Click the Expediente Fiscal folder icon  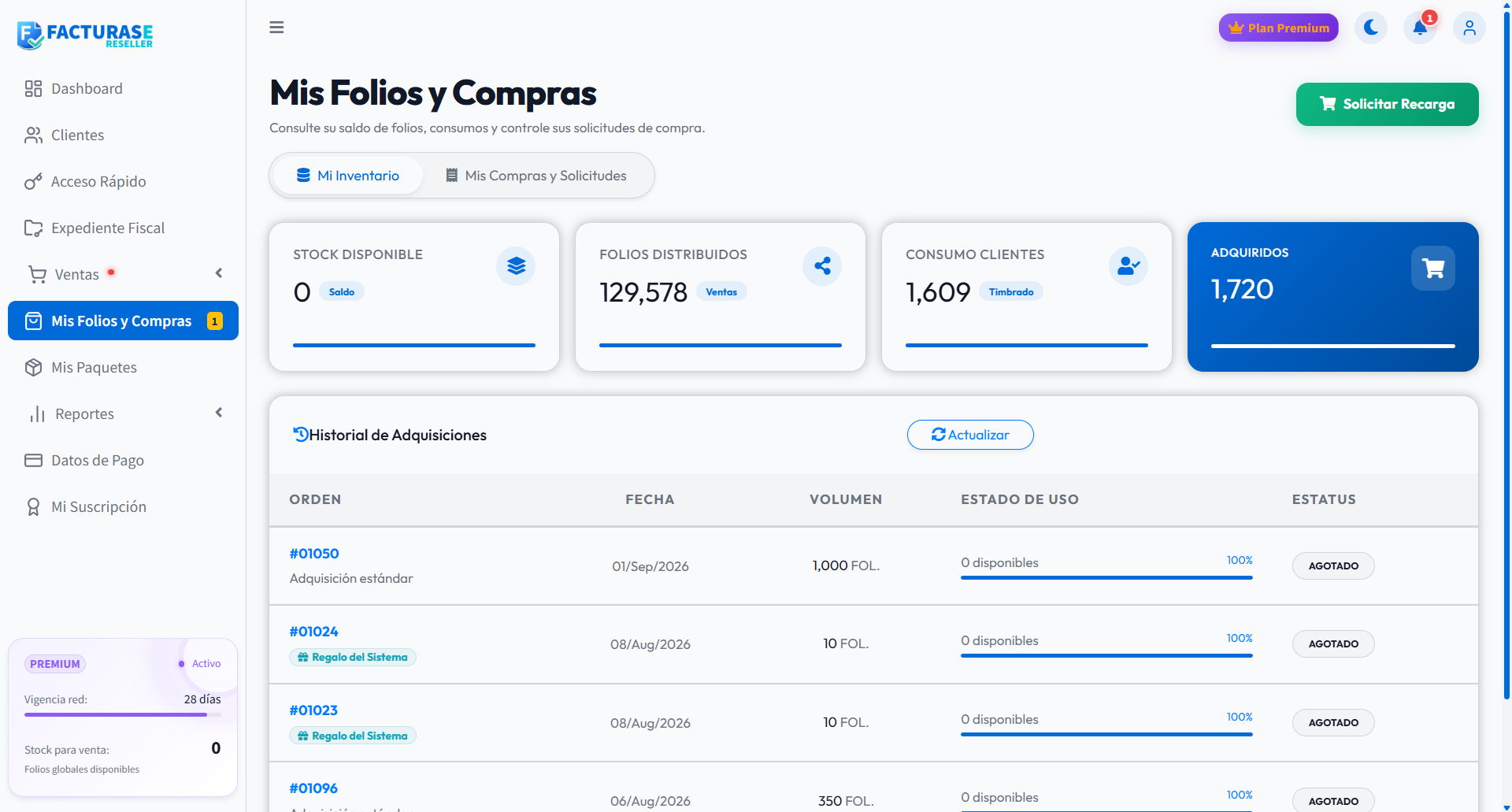tap(33, 228)
